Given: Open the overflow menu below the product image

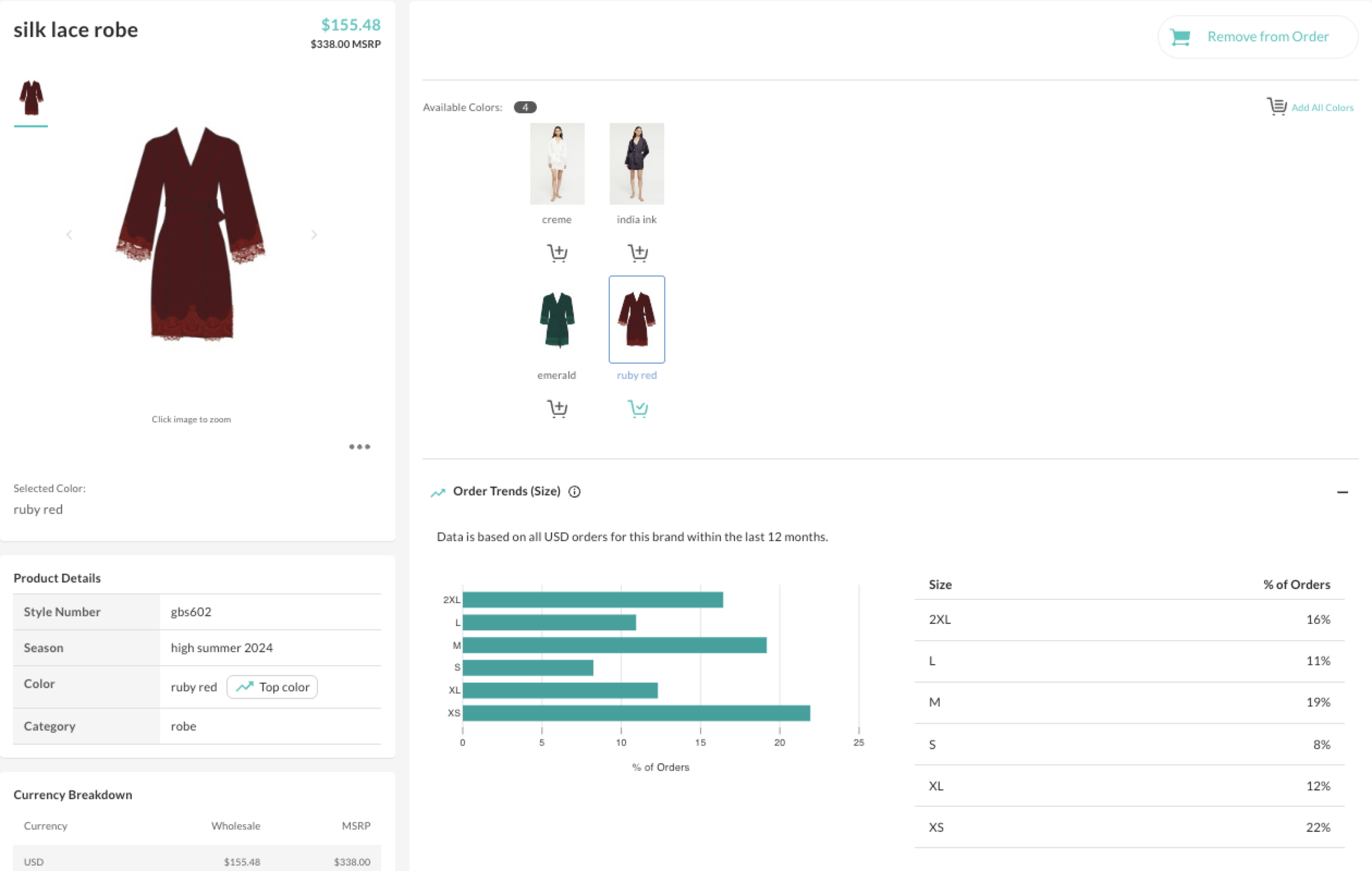Looking at the screenshot, I should click(x=359, y=446).
